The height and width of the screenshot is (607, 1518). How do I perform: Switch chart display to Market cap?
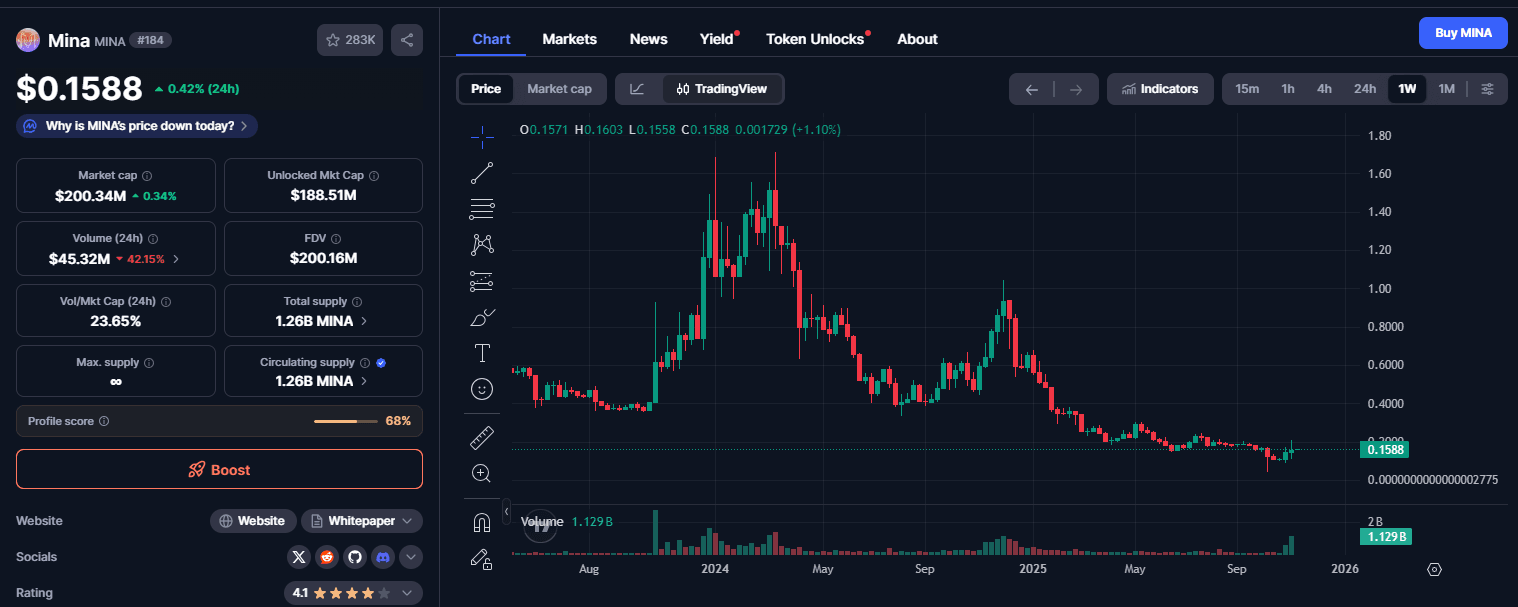coord(559,89)
